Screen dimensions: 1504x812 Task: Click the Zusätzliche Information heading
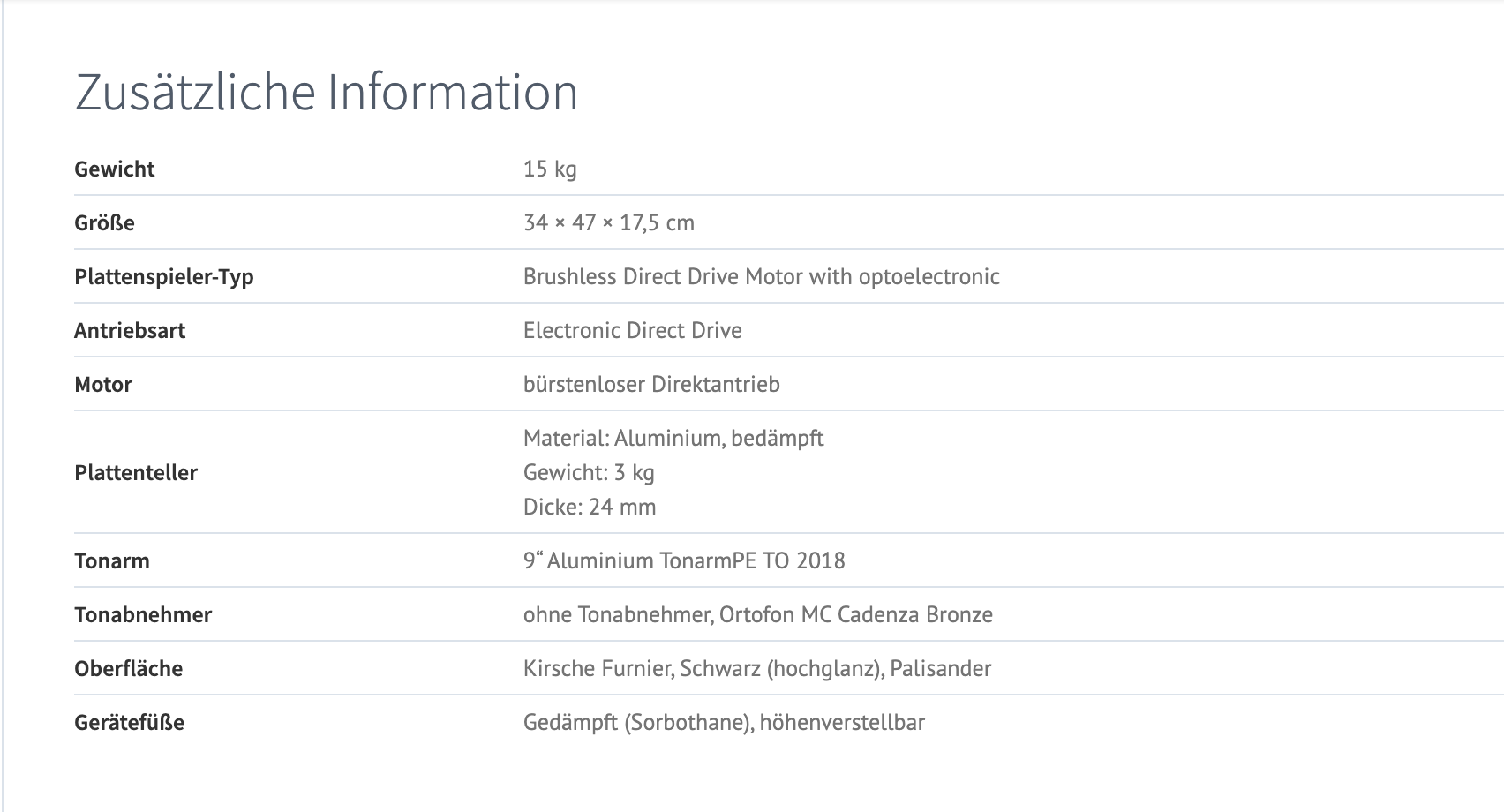(326, 93)
